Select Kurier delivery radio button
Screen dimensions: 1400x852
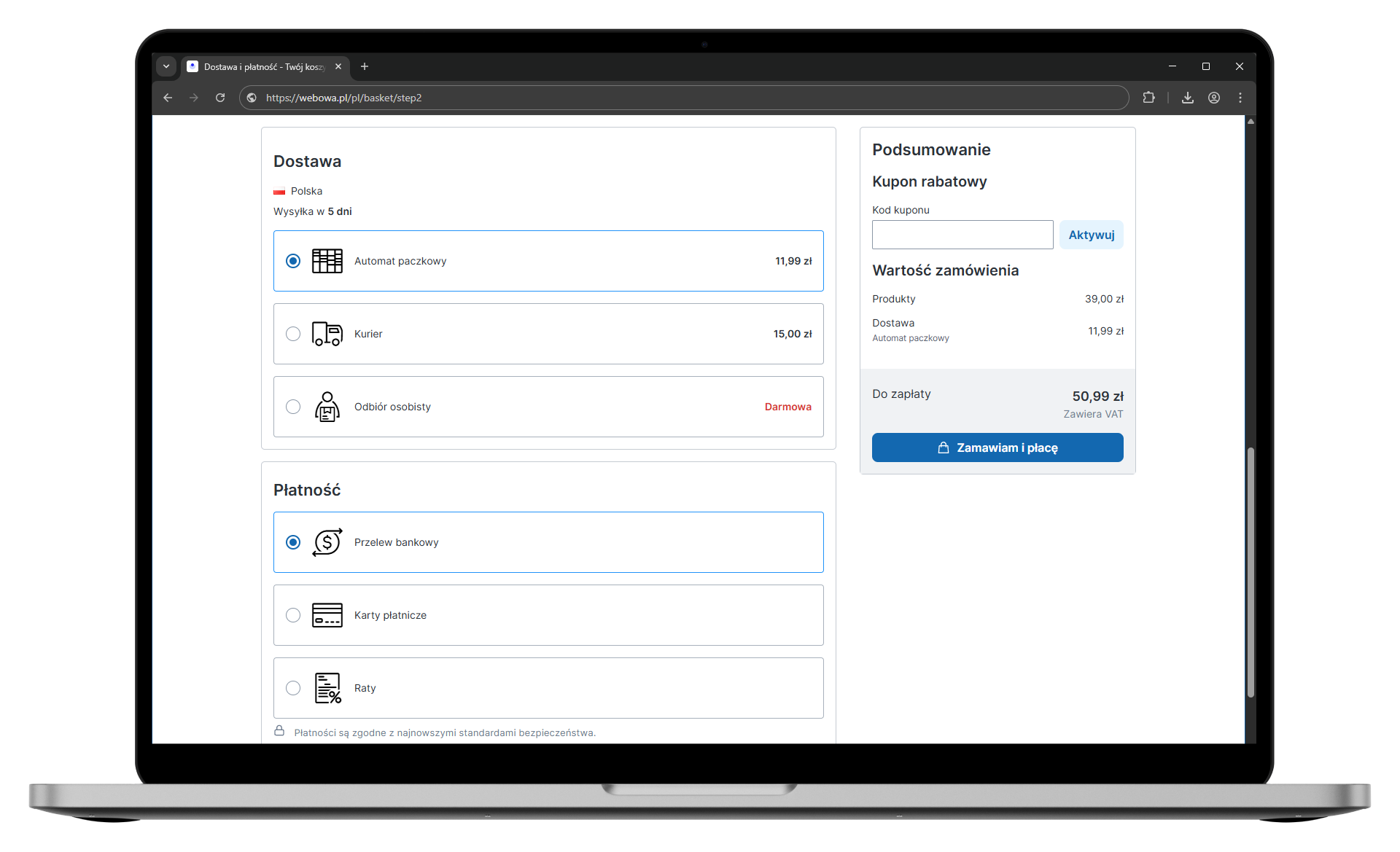click(x=293, y=334)
